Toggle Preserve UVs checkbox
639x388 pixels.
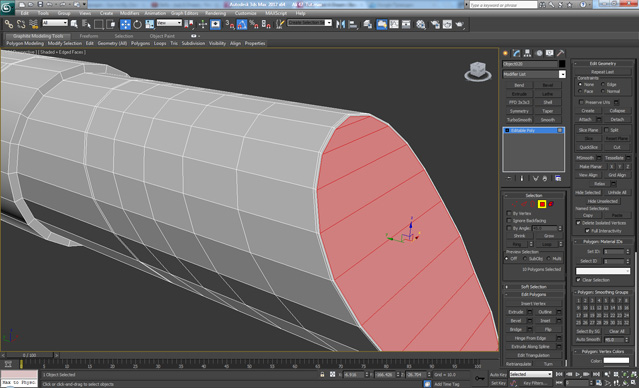point(582,102)
